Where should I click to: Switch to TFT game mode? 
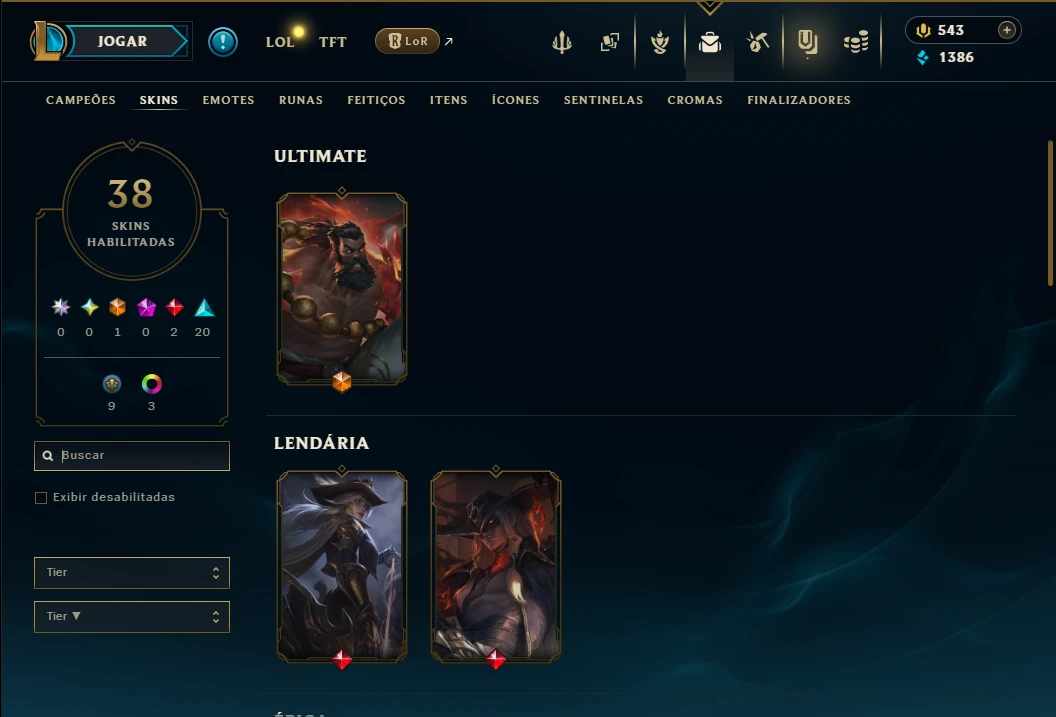pos(333,42)
